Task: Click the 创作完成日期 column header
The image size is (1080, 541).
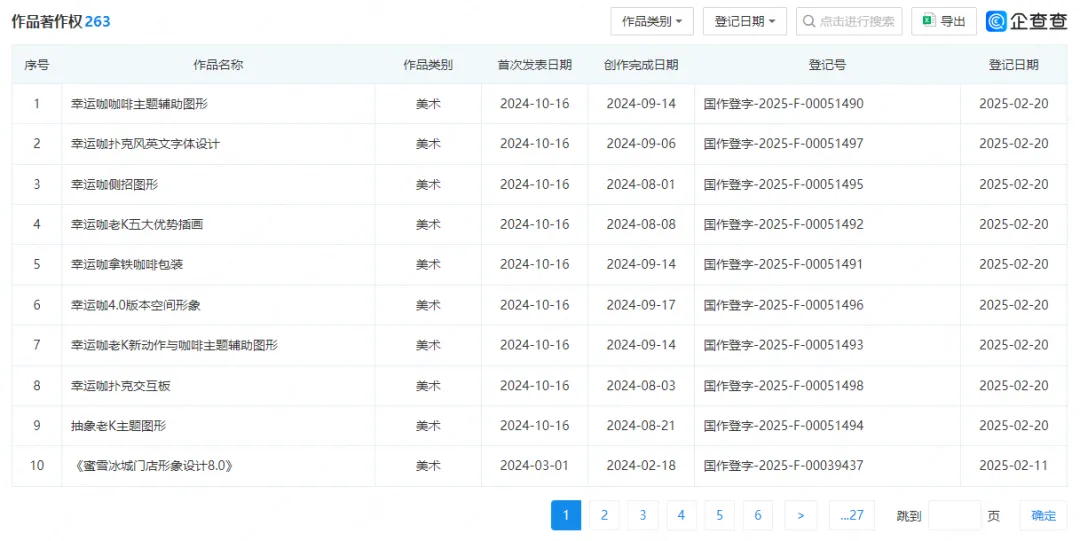Action: (x=641, y=65)
